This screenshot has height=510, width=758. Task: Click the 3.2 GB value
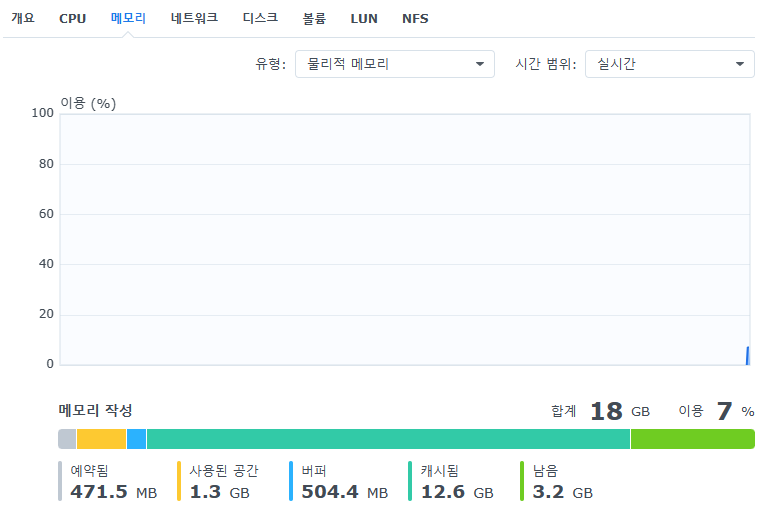pyautogui.click(x=563, y=492)
